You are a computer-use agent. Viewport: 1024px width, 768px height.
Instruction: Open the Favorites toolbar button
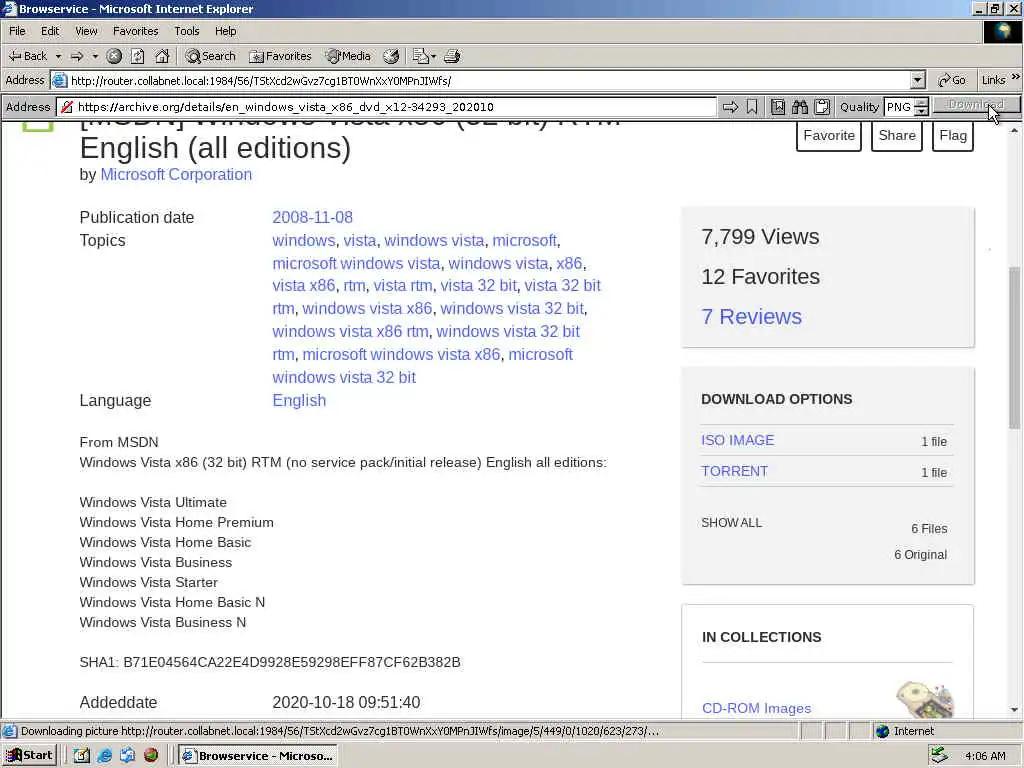pyautogui.click(x=280, y=56)
